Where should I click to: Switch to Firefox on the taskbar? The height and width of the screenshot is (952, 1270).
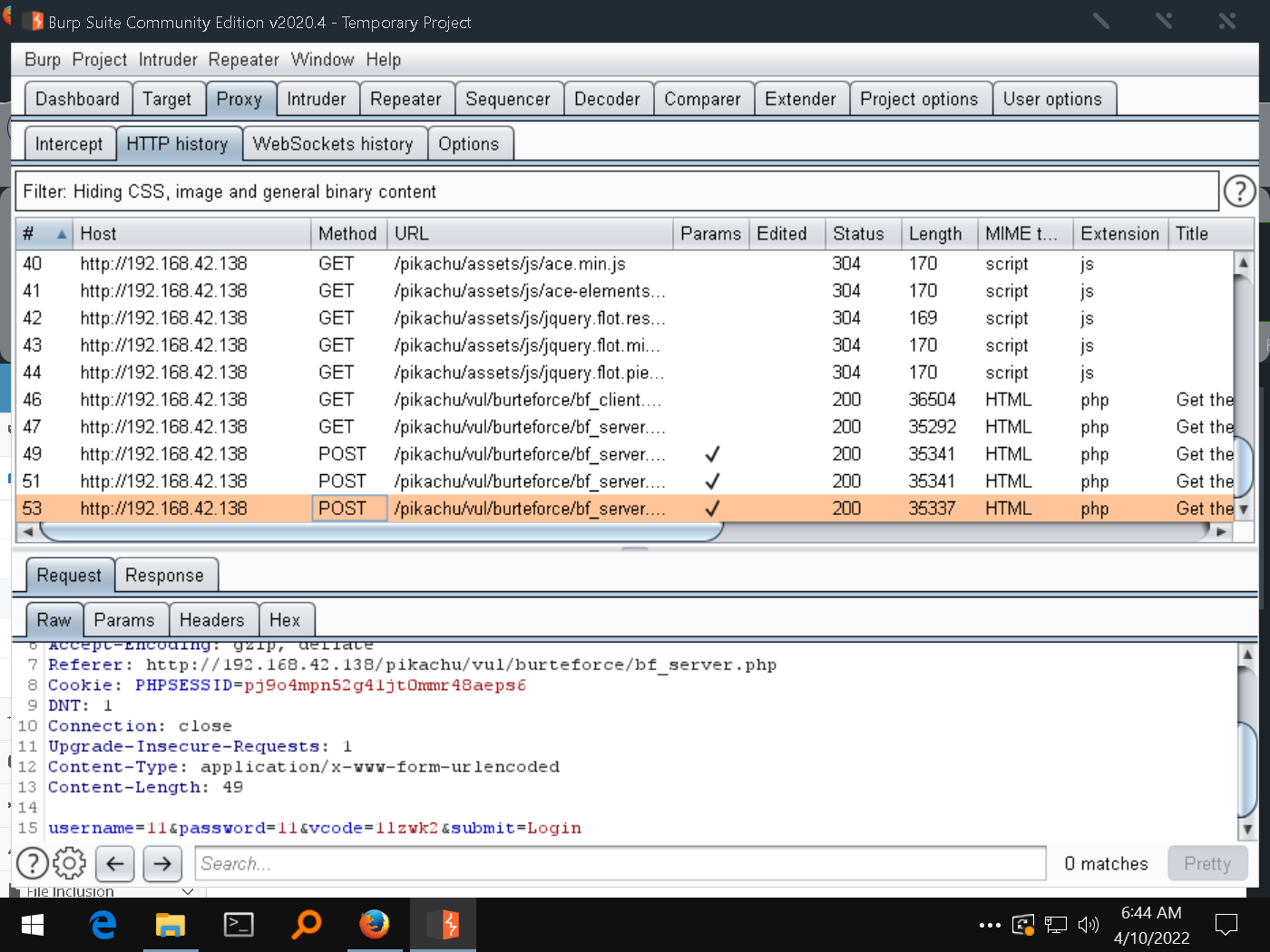pos(374,925)
